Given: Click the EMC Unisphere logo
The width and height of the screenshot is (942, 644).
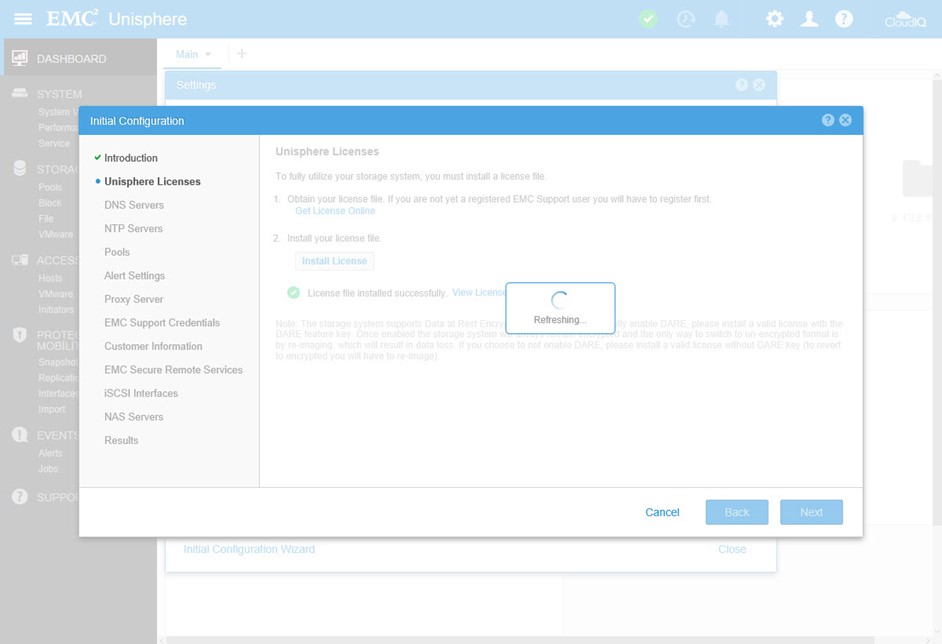Looking at the screenshot, I should tap(117, 19).
